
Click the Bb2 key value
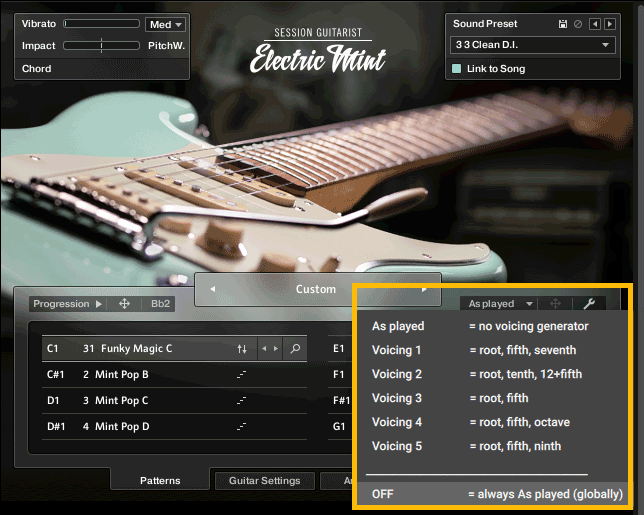pos(160,304)
